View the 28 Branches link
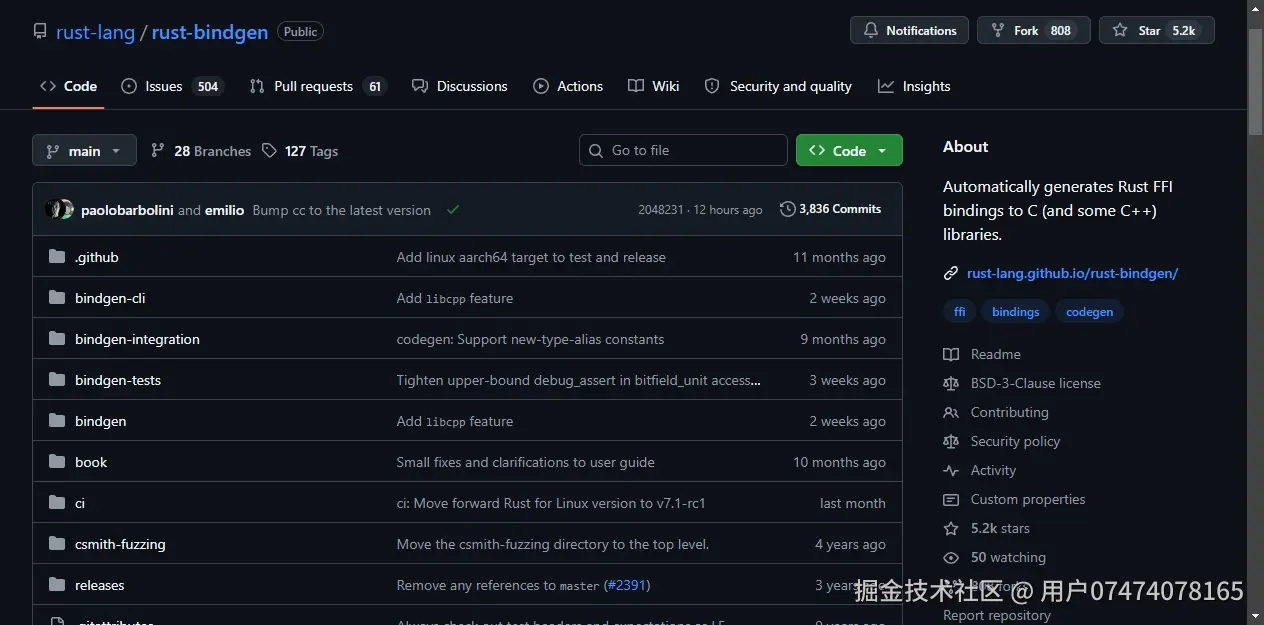Viewport: 1264px width, 625px height. pyautogui.click(x=201, y=151)
